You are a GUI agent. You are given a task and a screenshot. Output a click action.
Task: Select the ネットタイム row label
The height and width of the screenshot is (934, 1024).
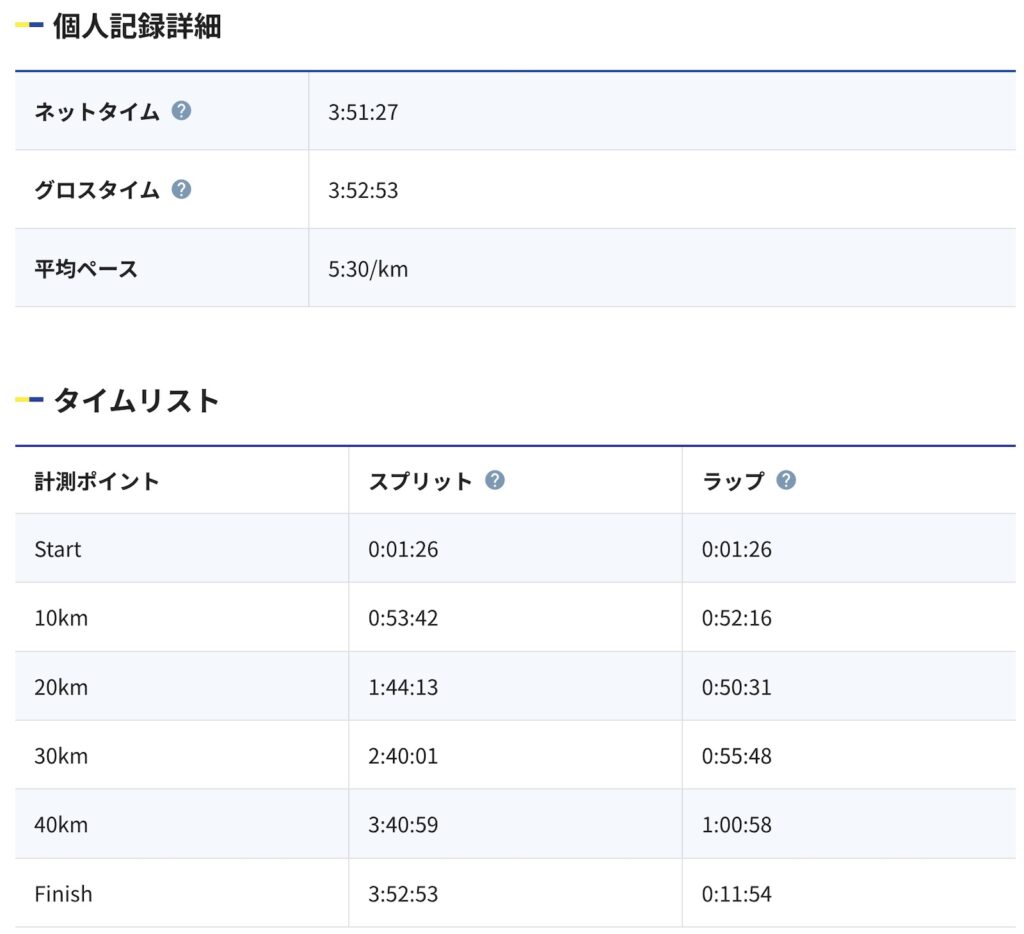point(97,111)
